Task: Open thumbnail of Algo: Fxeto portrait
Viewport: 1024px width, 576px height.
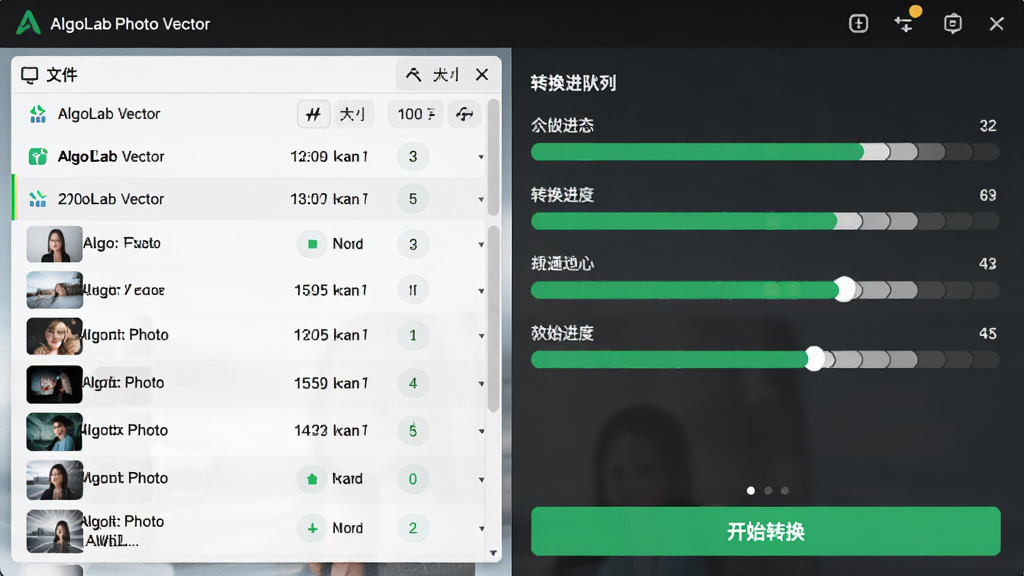Action: 54,244
